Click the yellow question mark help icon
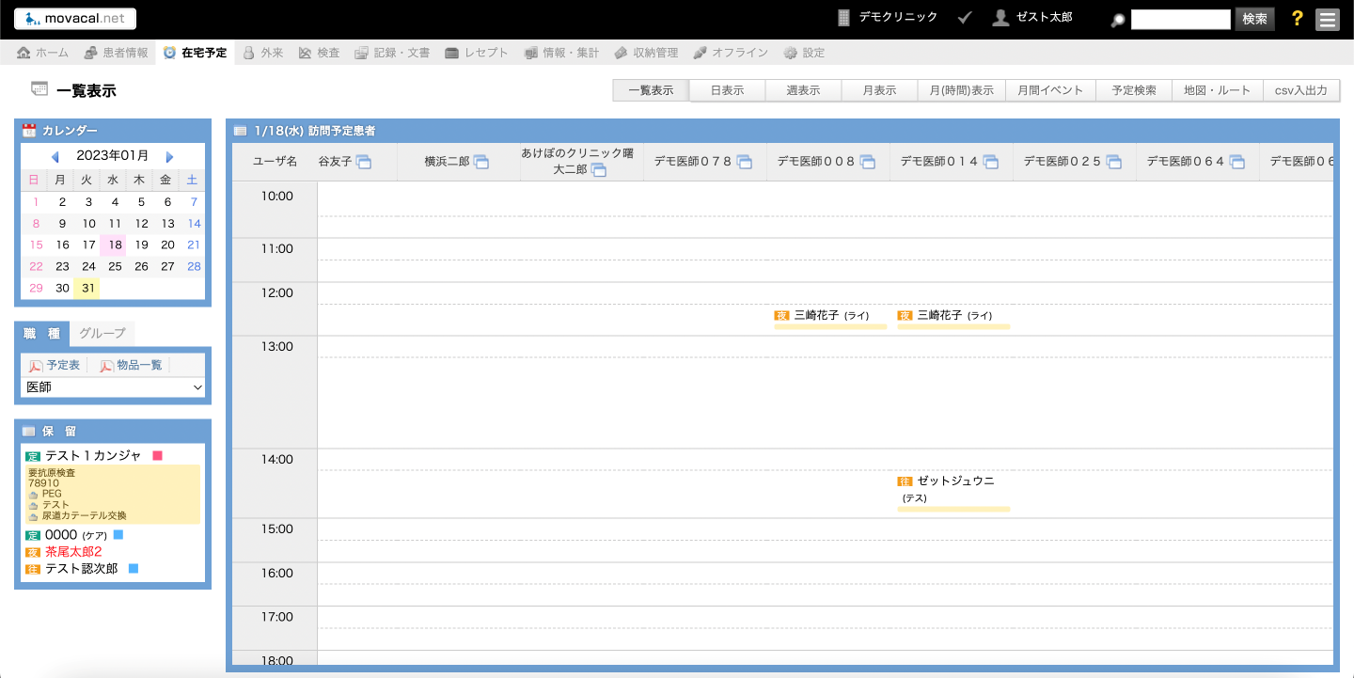This screenshot has width=1354, height=678. [x=1297, y=18]
